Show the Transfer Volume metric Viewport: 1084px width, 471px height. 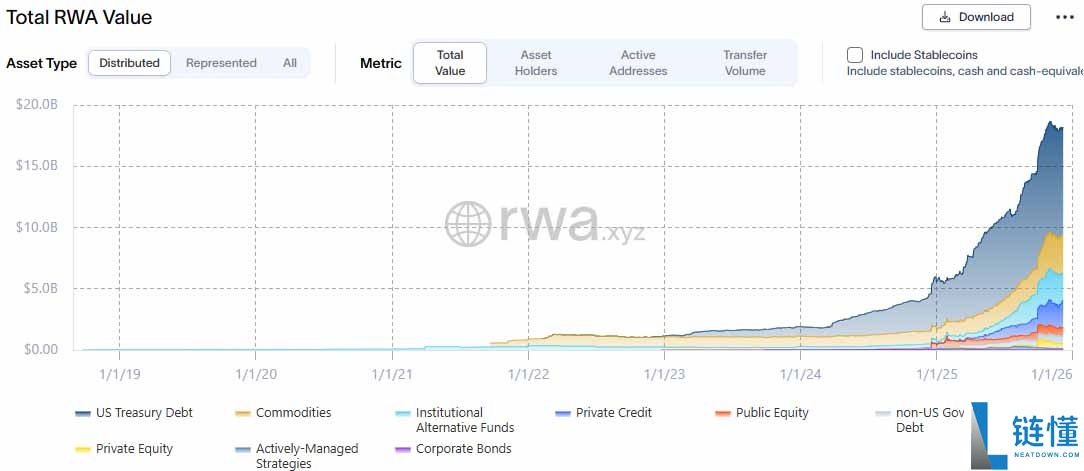point(745,63)
